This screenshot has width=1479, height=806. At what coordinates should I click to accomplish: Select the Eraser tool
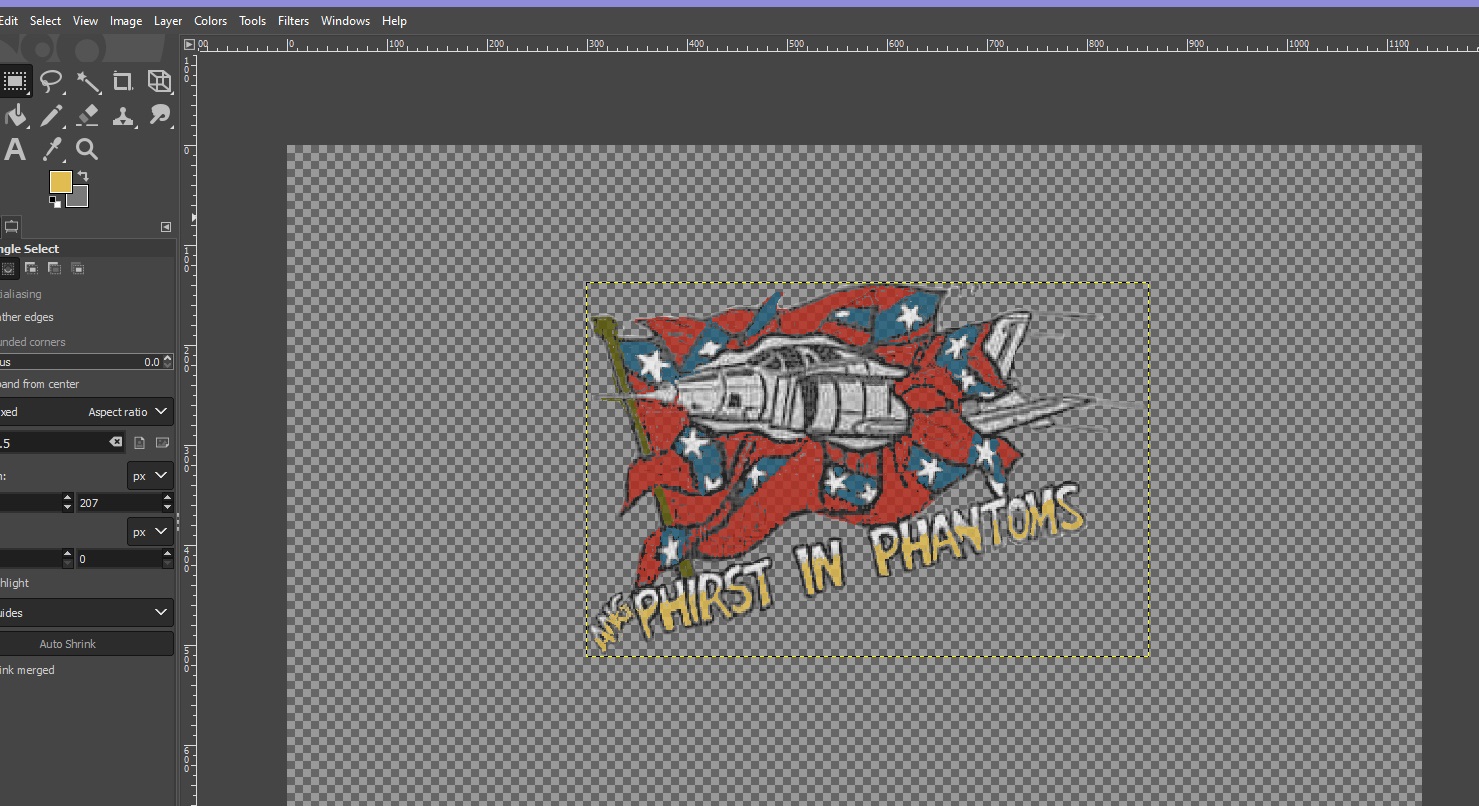(x=88, y=116)
